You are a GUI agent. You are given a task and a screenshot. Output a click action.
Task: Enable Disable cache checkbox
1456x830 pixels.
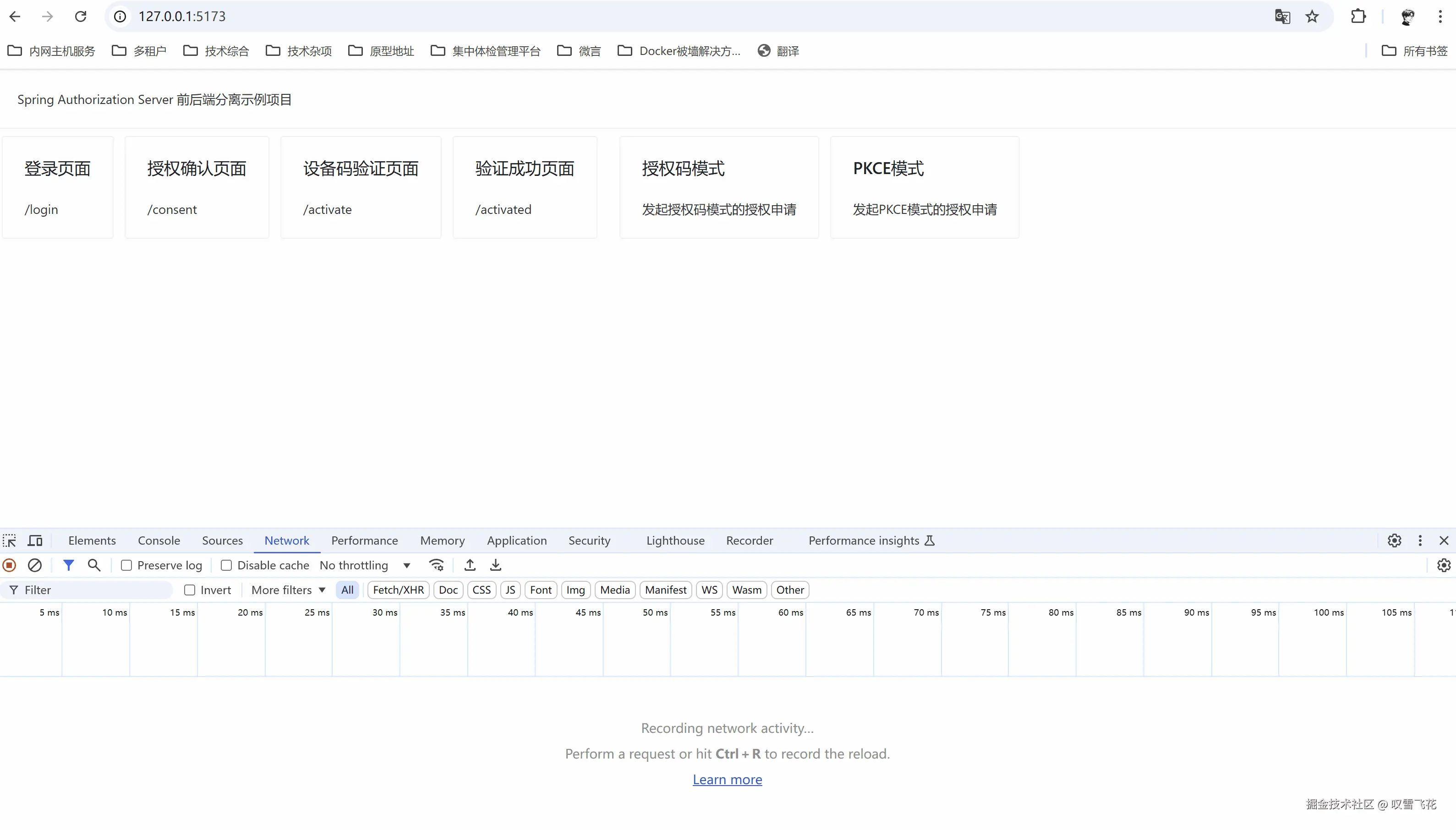(x=226, y=565)
